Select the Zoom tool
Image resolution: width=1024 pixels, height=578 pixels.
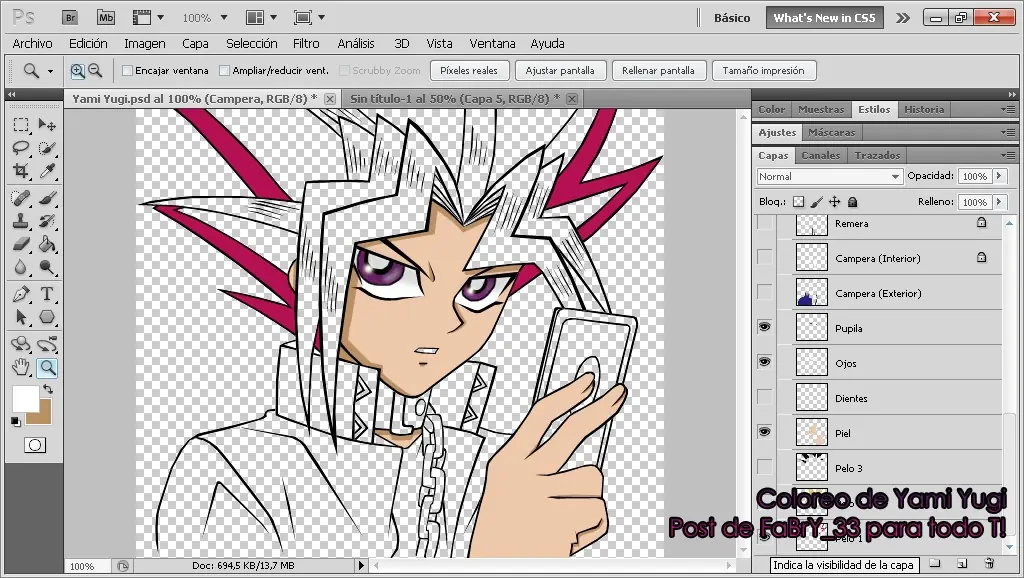47,366
